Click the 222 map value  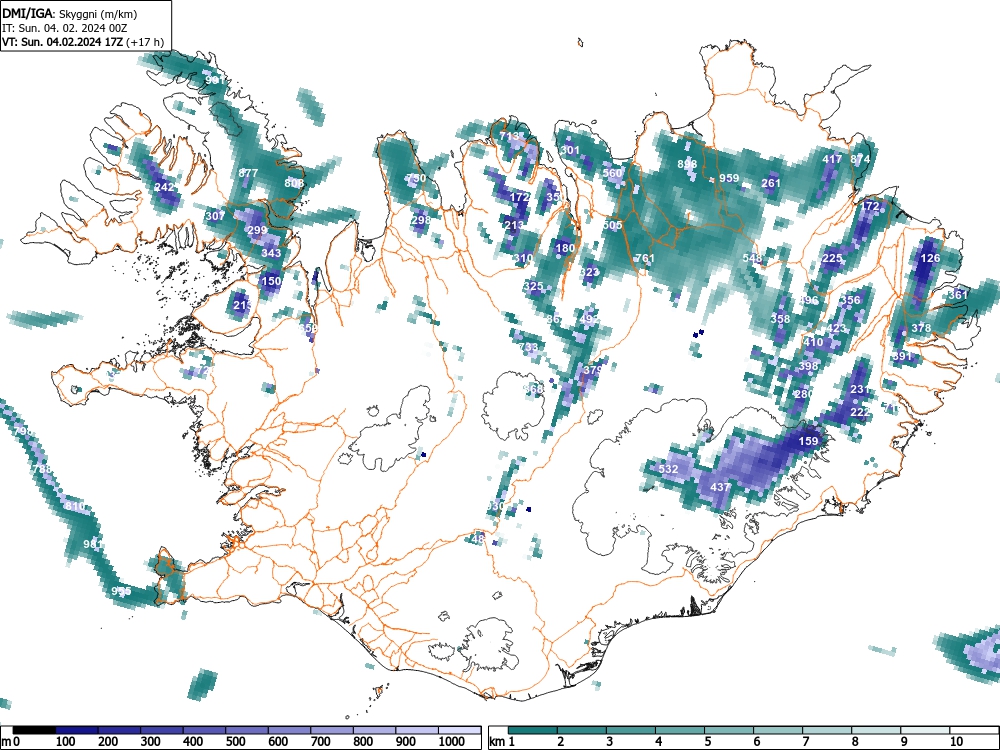[x=860, y=412]
